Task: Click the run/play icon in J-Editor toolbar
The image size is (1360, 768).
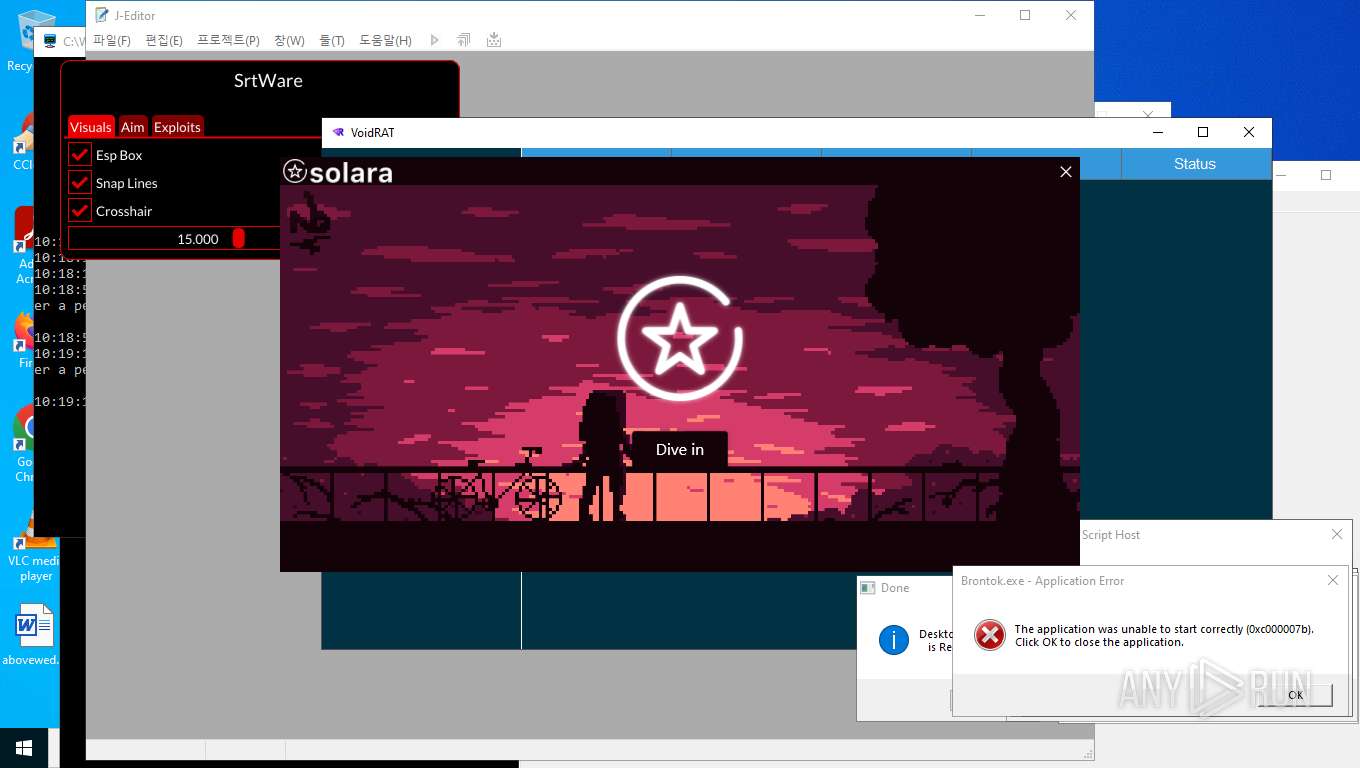Action: tap(434, 40)
